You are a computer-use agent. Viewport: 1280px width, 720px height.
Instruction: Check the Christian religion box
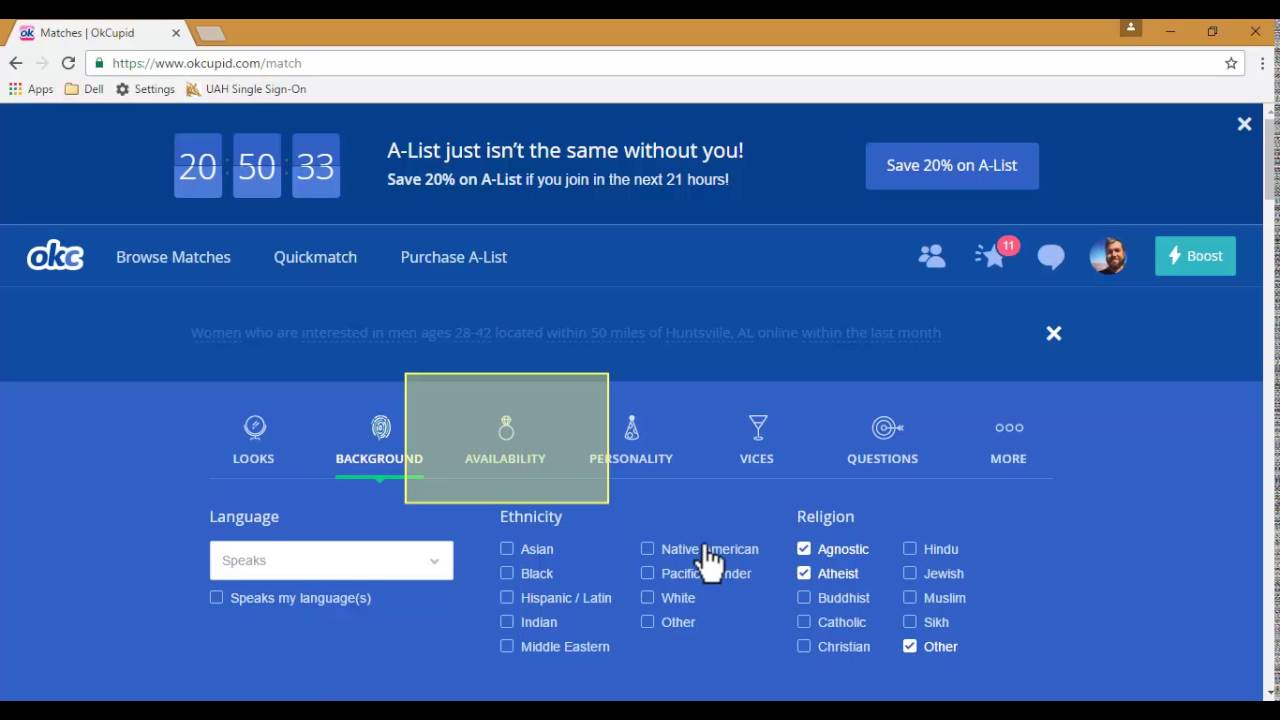coord(804,646)
